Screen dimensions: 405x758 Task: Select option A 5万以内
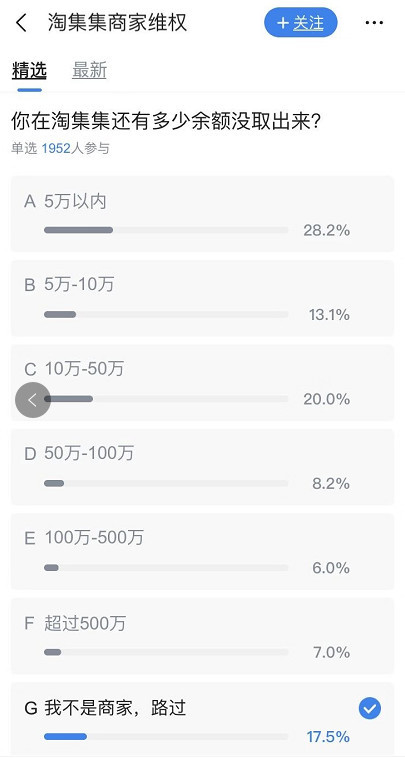tap(202, 214)
